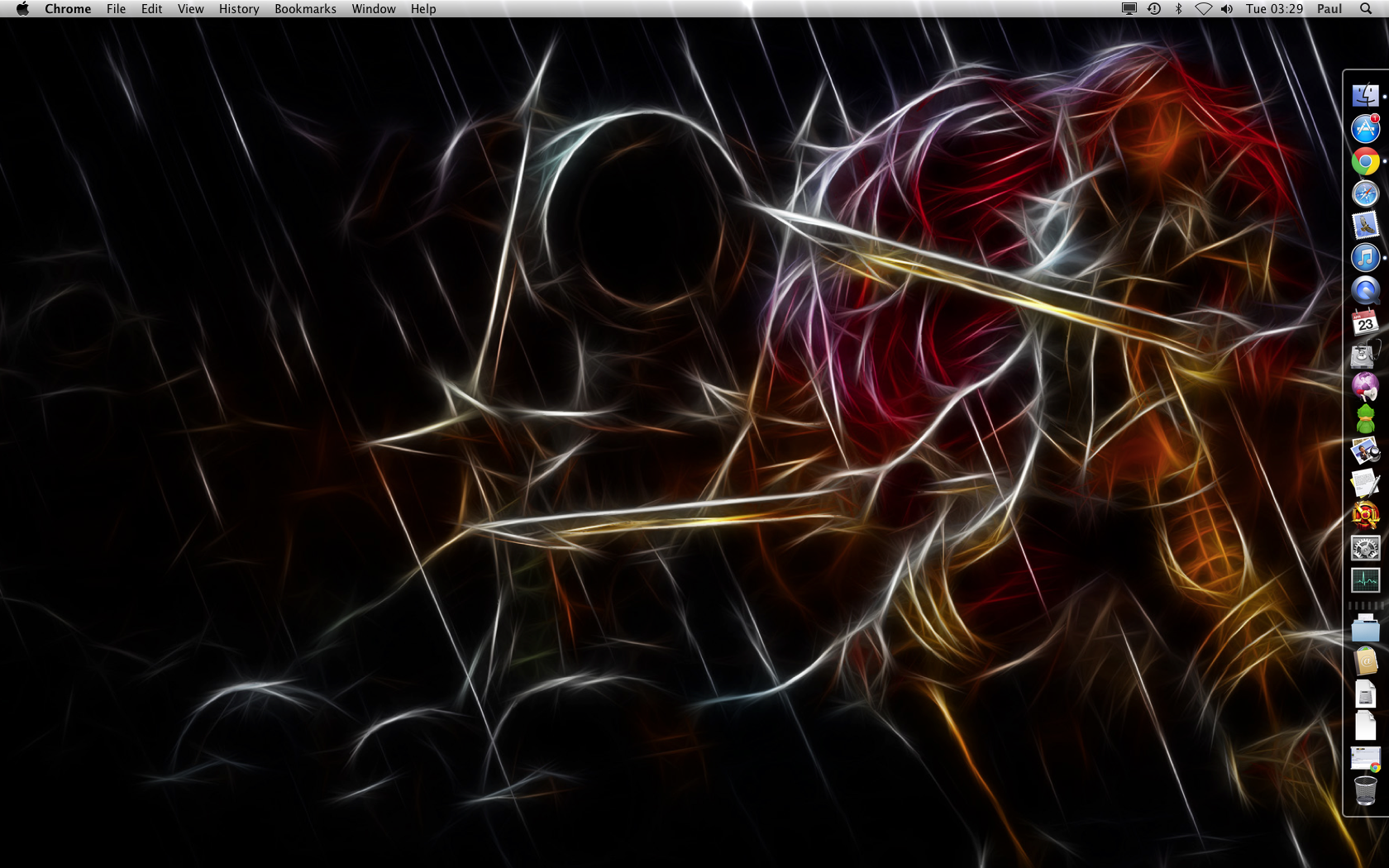The width and height of the screenshot is (1389, 868).
Task: Open the Paul user switching menu
Action: (1329, 8)
